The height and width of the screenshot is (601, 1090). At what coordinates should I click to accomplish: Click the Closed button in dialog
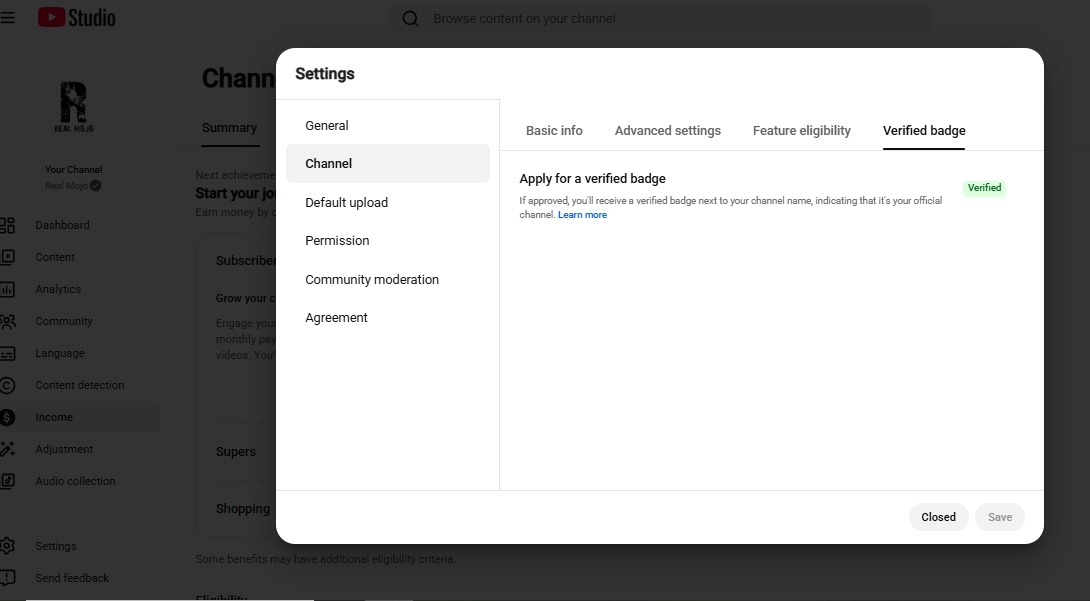tap(938, 517)
